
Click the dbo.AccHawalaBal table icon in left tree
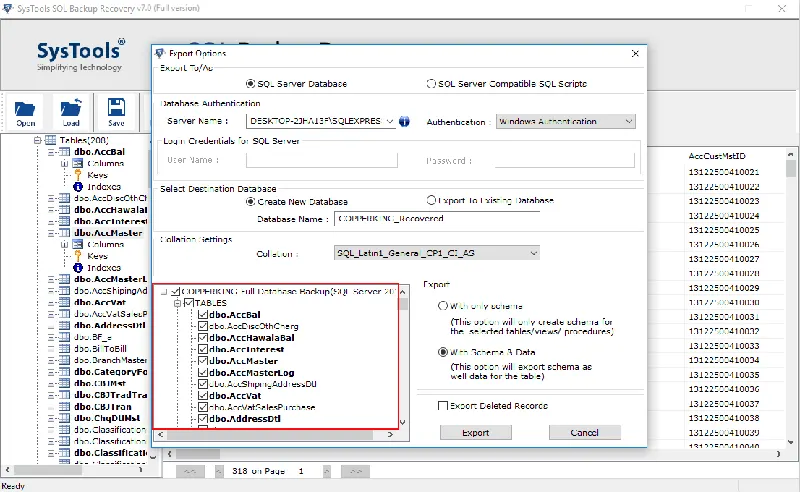tap(64, 210)
